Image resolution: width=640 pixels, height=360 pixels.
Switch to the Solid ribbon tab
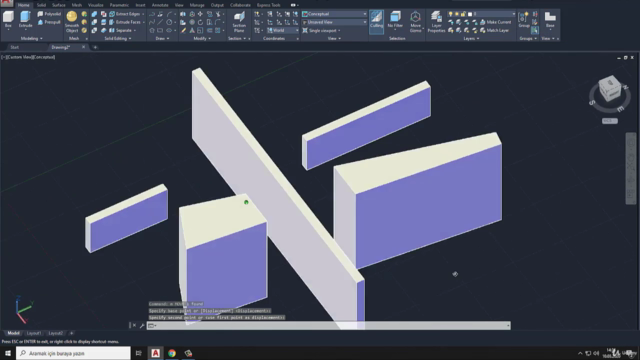(x=41, y=5)
